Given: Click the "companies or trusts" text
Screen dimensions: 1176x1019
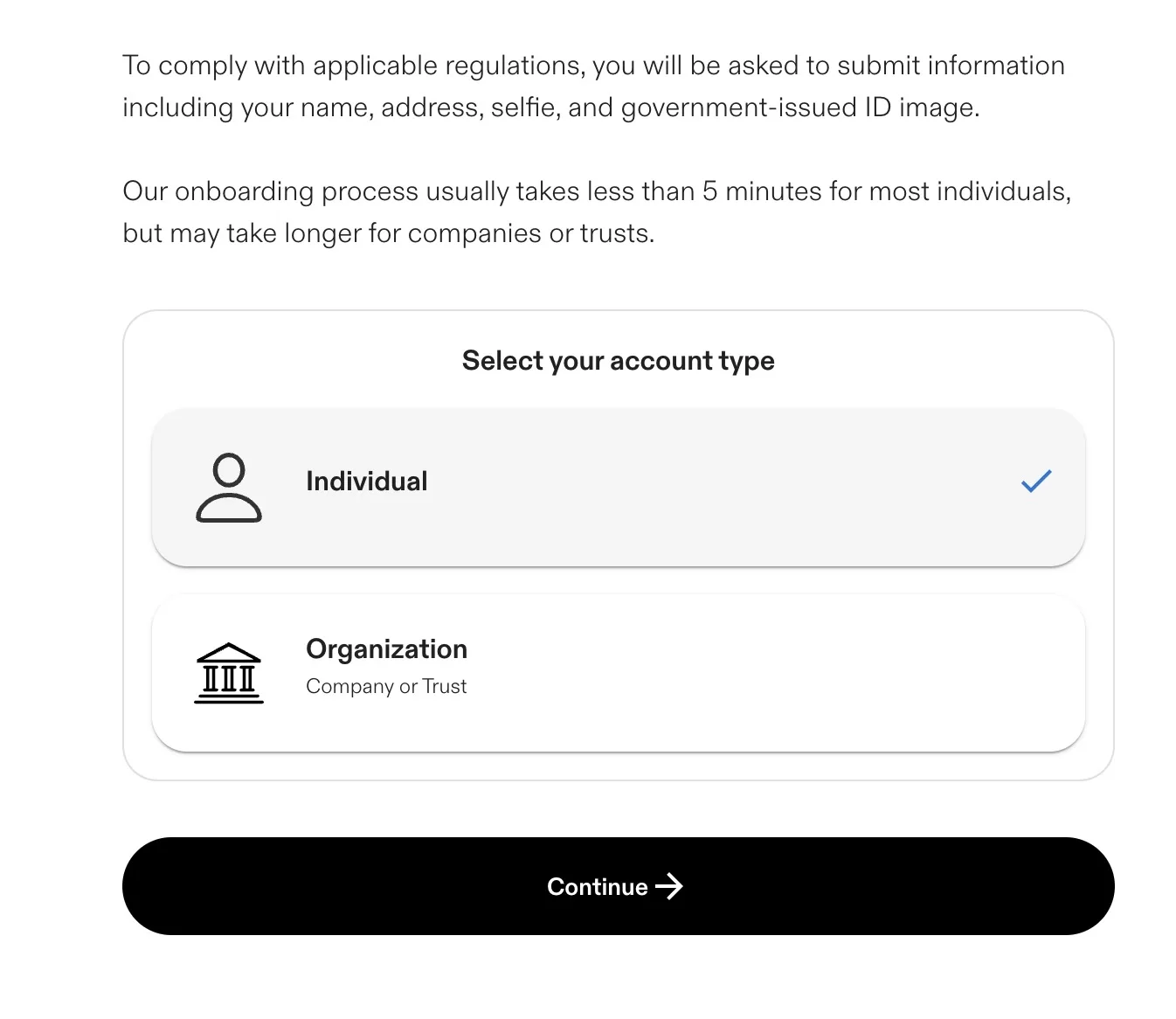Looking at the screenshot, I should tap(530, 233).
